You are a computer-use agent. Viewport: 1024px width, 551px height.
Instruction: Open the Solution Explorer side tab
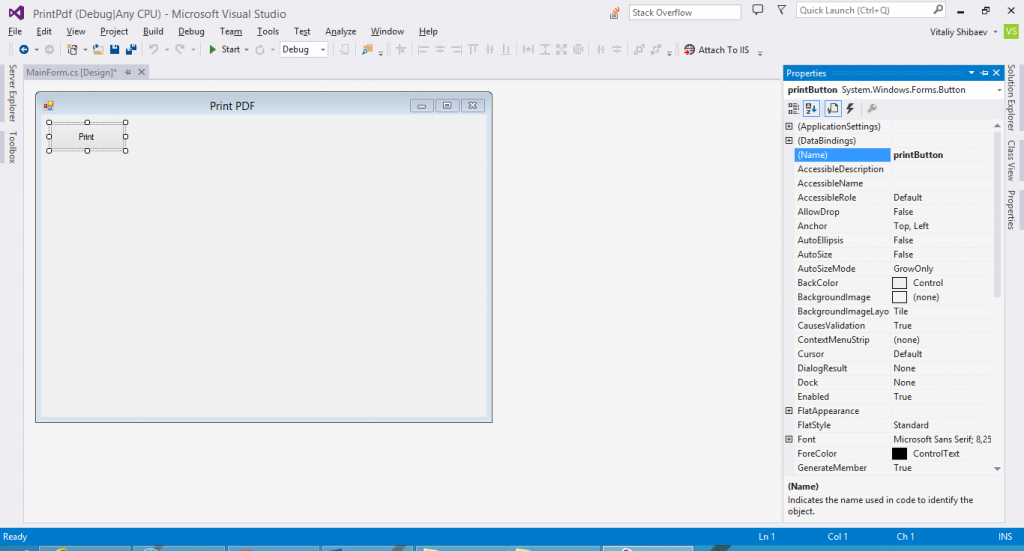1011,98
